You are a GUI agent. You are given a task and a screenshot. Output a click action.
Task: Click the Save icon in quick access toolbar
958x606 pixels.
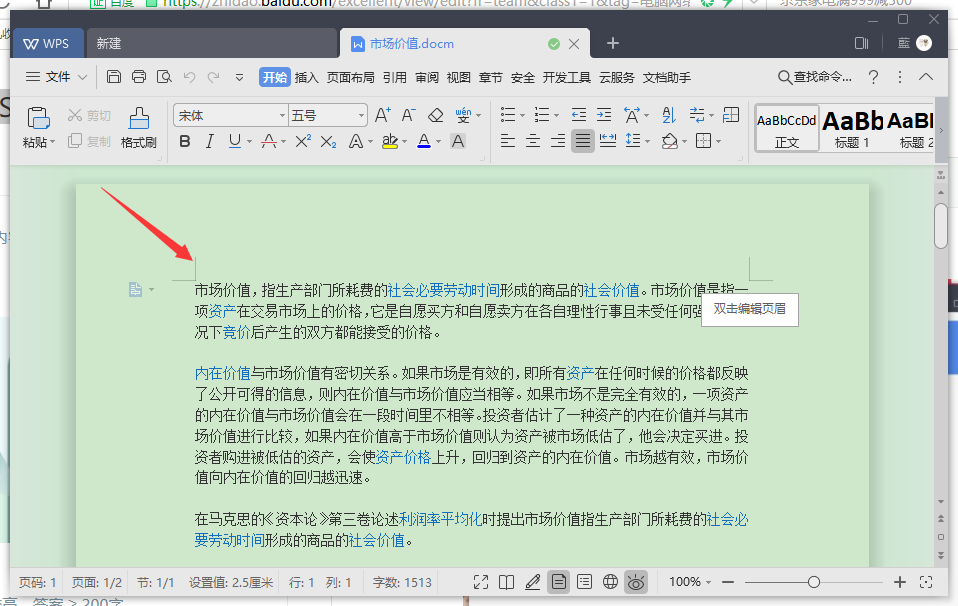click(x=114, y=76)
